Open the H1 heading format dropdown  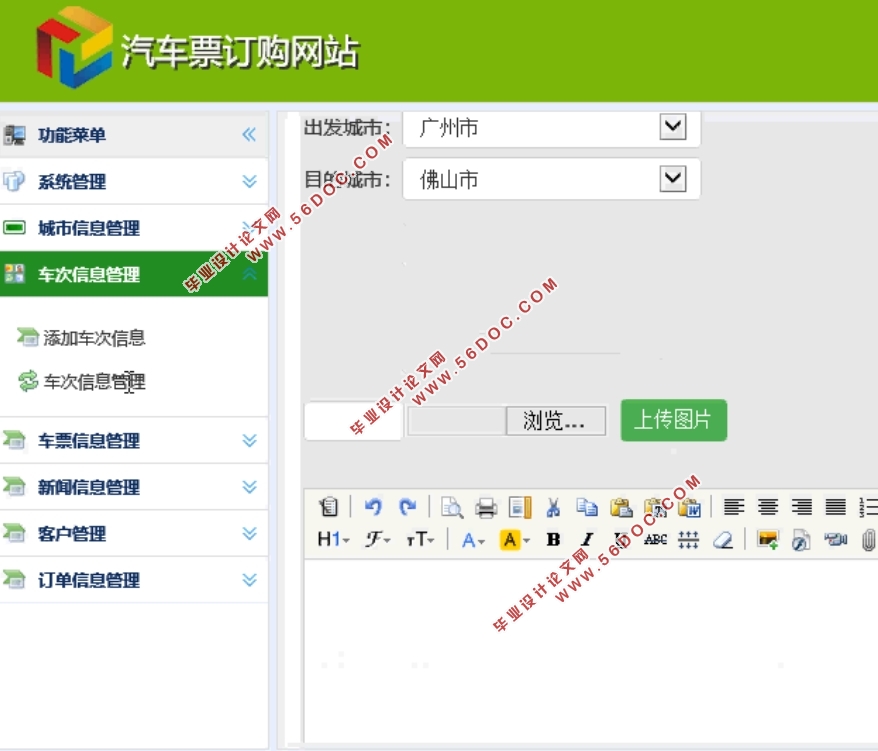coord(333,539)
